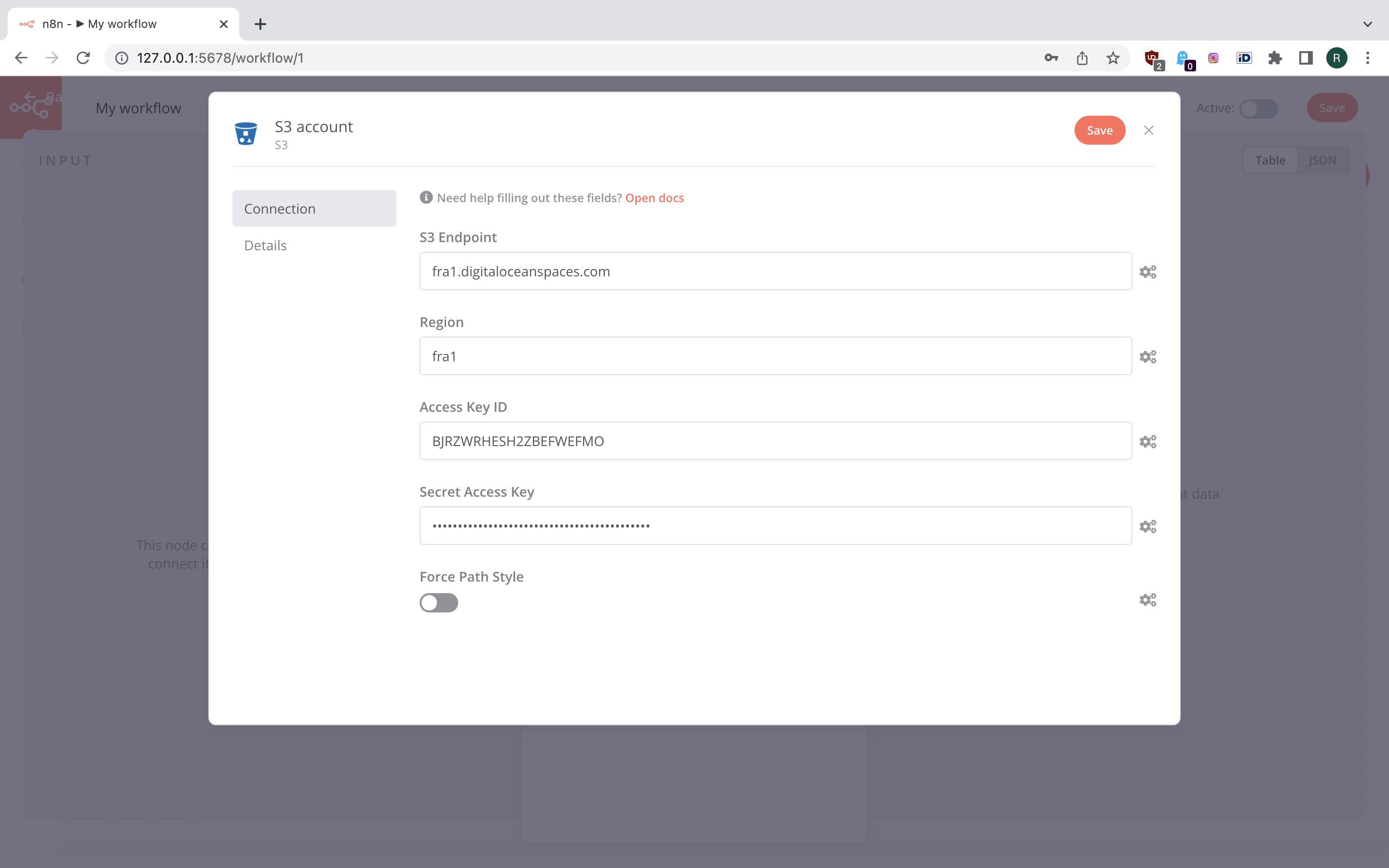Viewport: 1389px width, 868px height.
Task: Edit the S3 Endpoint field
Action: pyautogui.click(x=776, y=271)
